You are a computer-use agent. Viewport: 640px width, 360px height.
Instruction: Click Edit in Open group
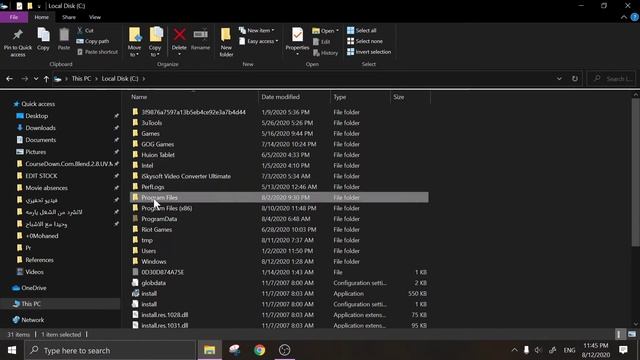pos(322,42)
